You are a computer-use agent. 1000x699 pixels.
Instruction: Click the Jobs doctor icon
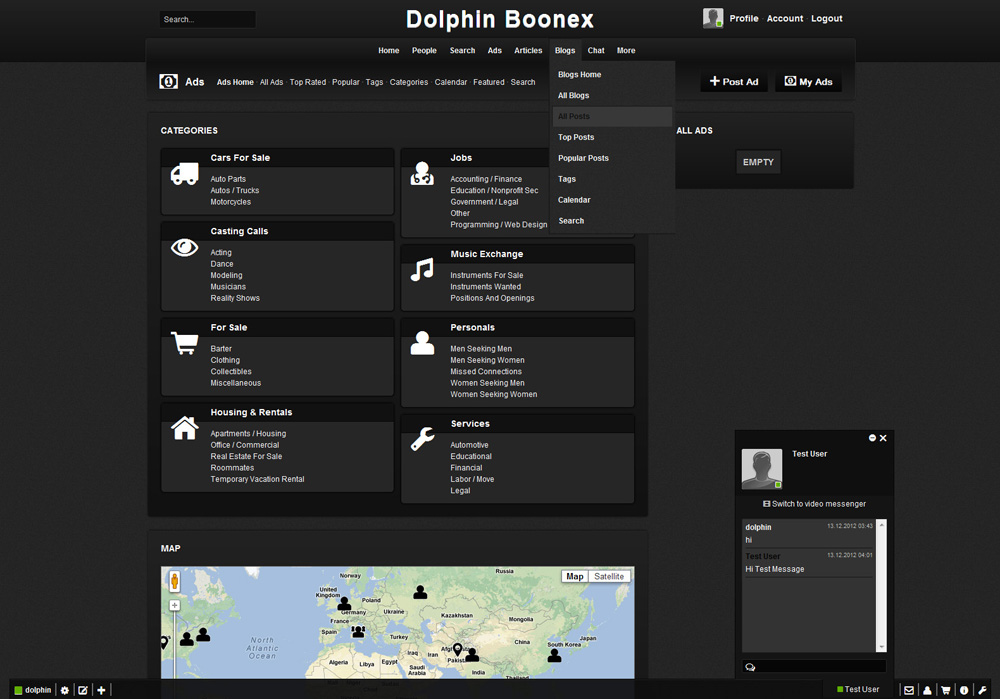(x=422, y=173)
